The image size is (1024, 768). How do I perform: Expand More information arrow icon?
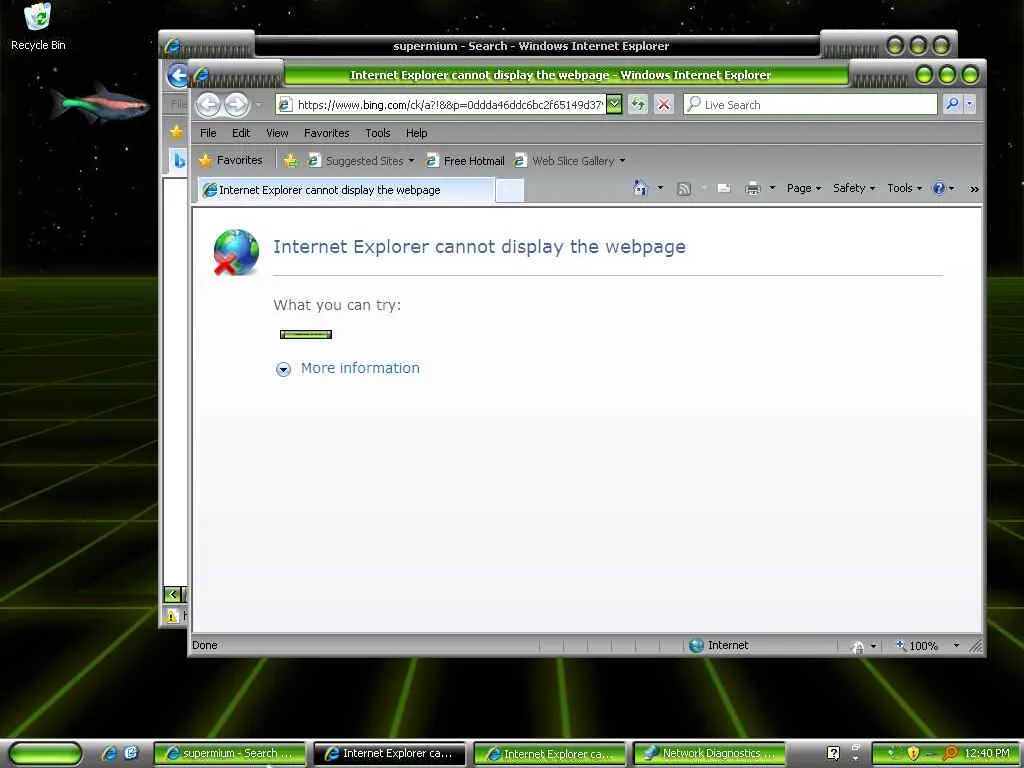[x=283, y=369]
